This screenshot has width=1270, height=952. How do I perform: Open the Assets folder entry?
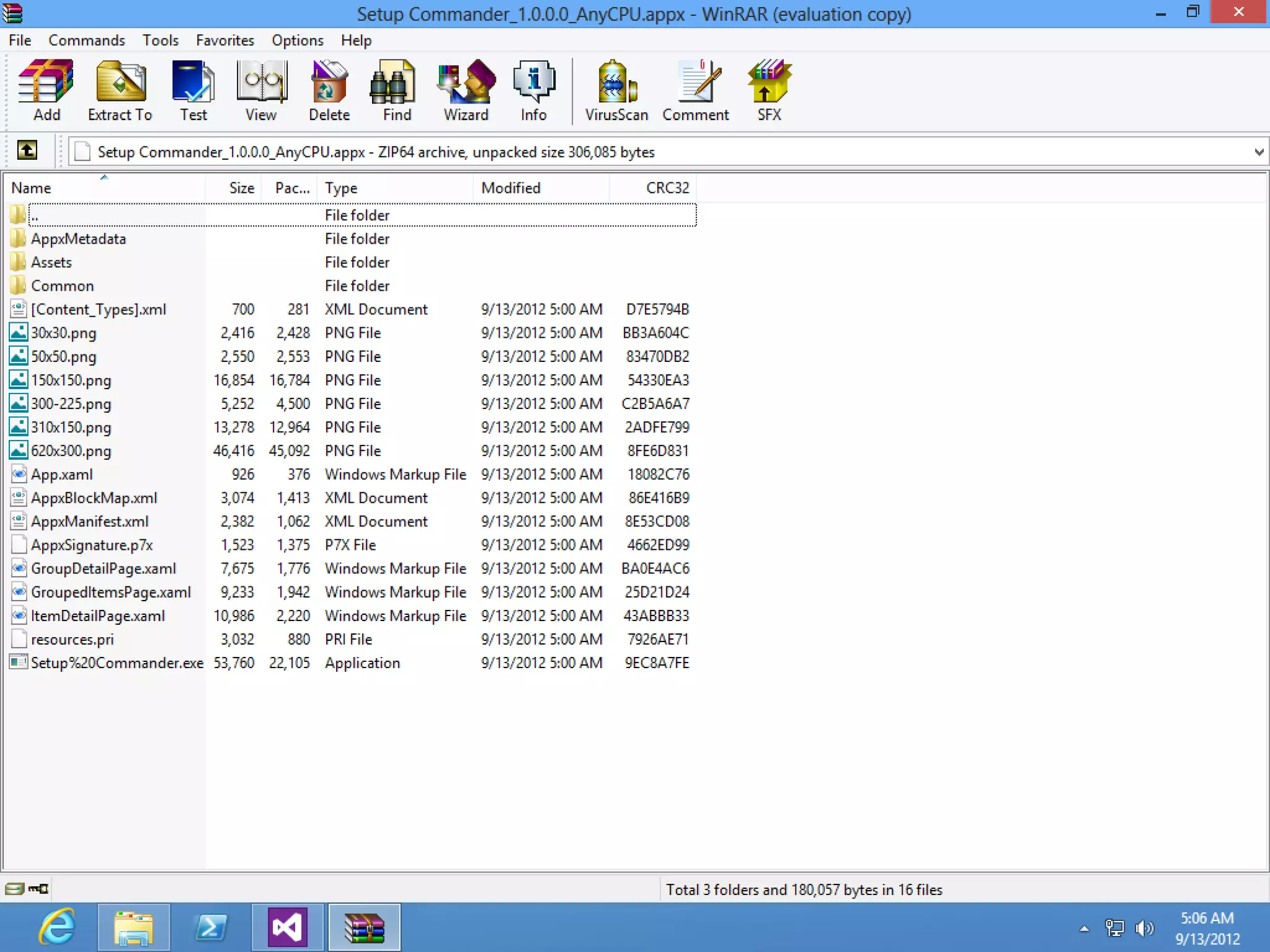(x=51, y=262)
